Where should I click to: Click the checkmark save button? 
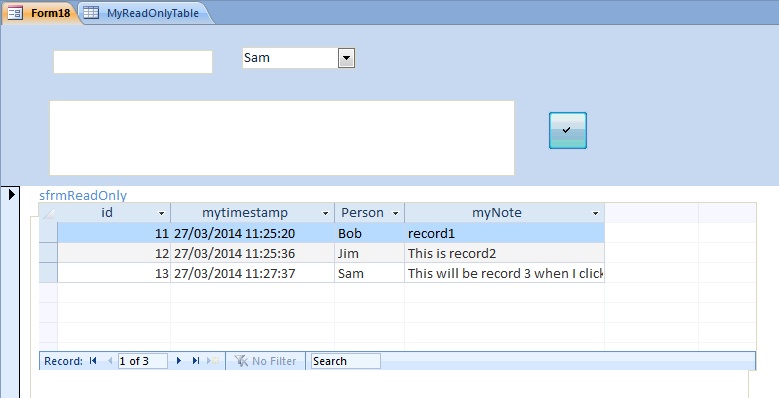coord(568,130)
